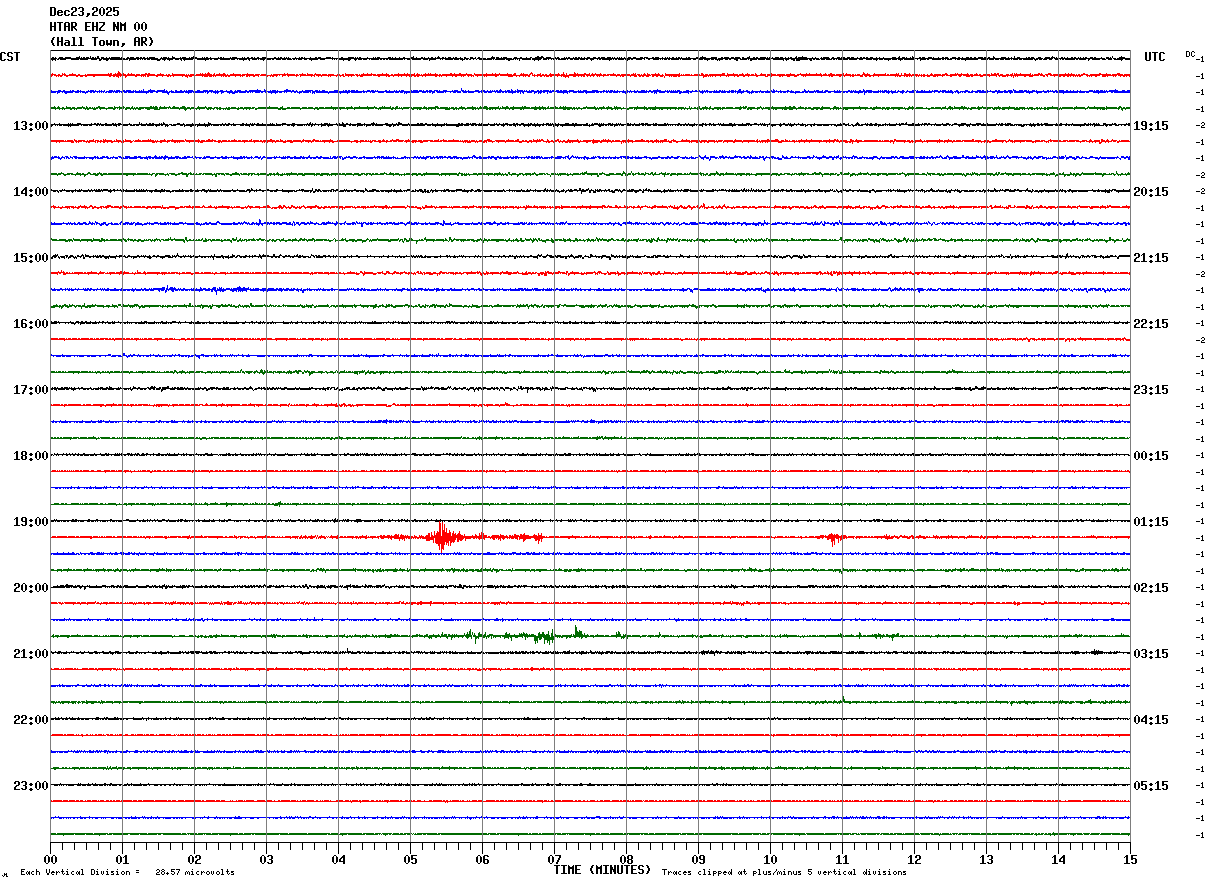Viewport: 1210px width, 886px height.
Task: Click the 10 minute axis tick label
Action: coord(770,859)
